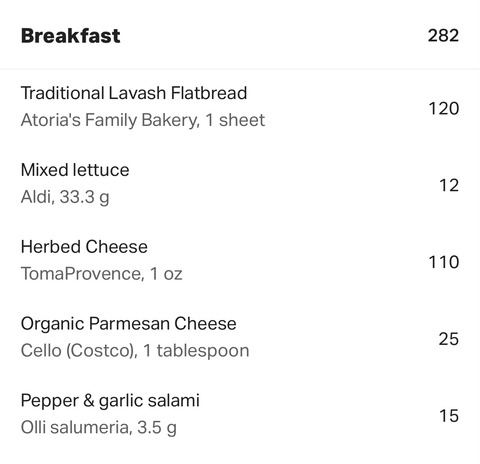Select the 110 calorie value for Herbed Cheese
The height and width of the screenshot is (464, 480).
444,262
